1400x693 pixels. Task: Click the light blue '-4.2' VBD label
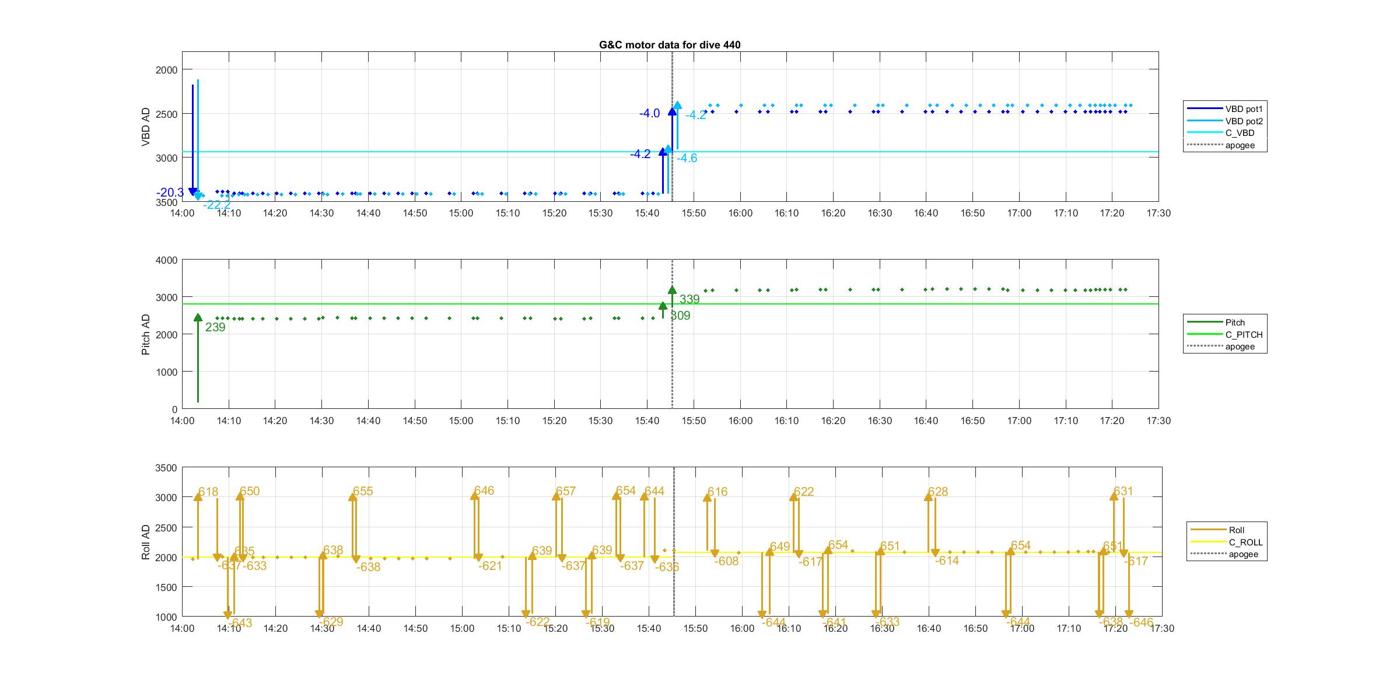(696, 115)
